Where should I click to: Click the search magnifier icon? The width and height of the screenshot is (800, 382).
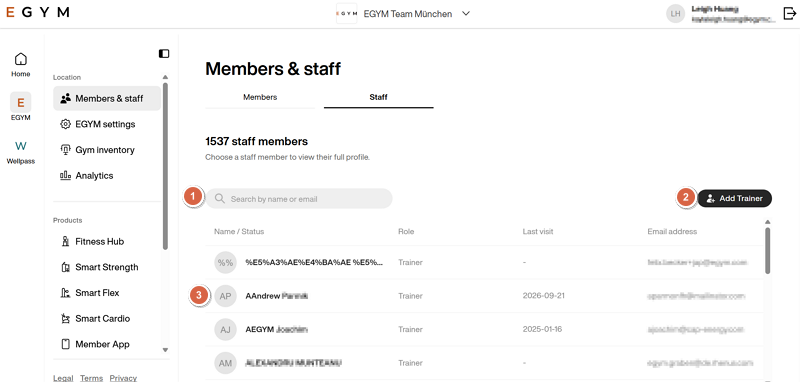(220, 198)
